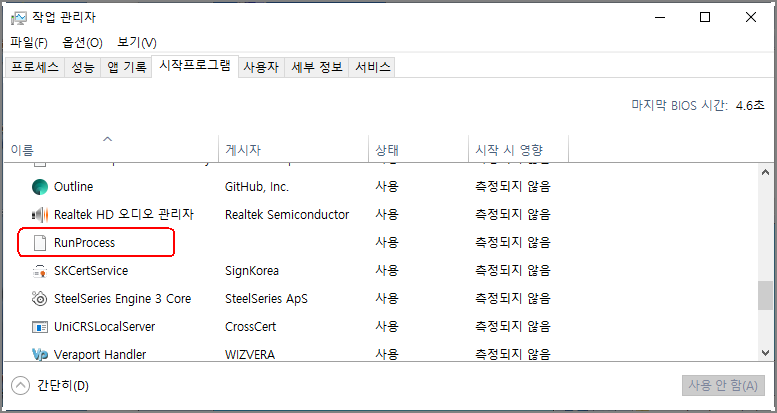
Task: Sort by the 이름 column header
Action: click(x=111, y=148)
